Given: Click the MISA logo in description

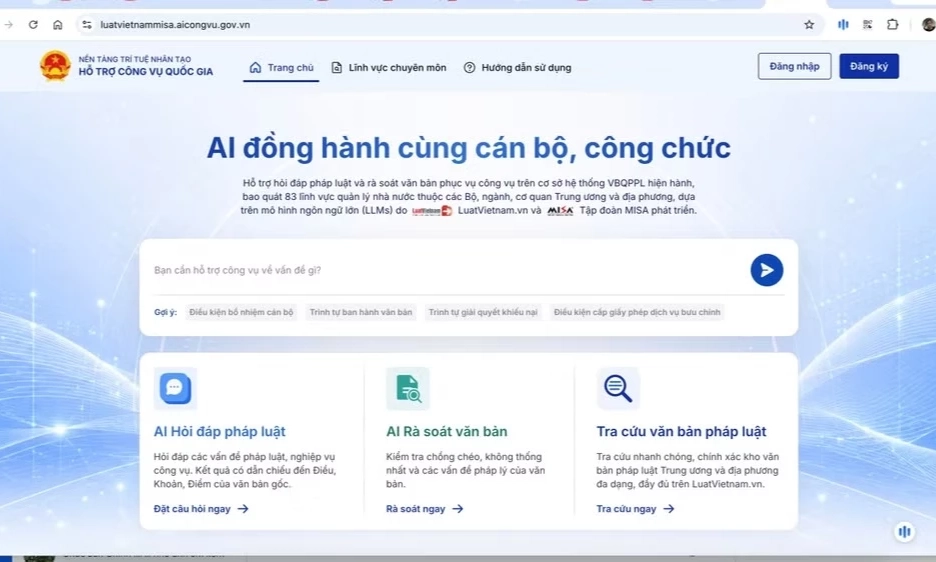Looking at the screenshot, I should click(560, 211).
